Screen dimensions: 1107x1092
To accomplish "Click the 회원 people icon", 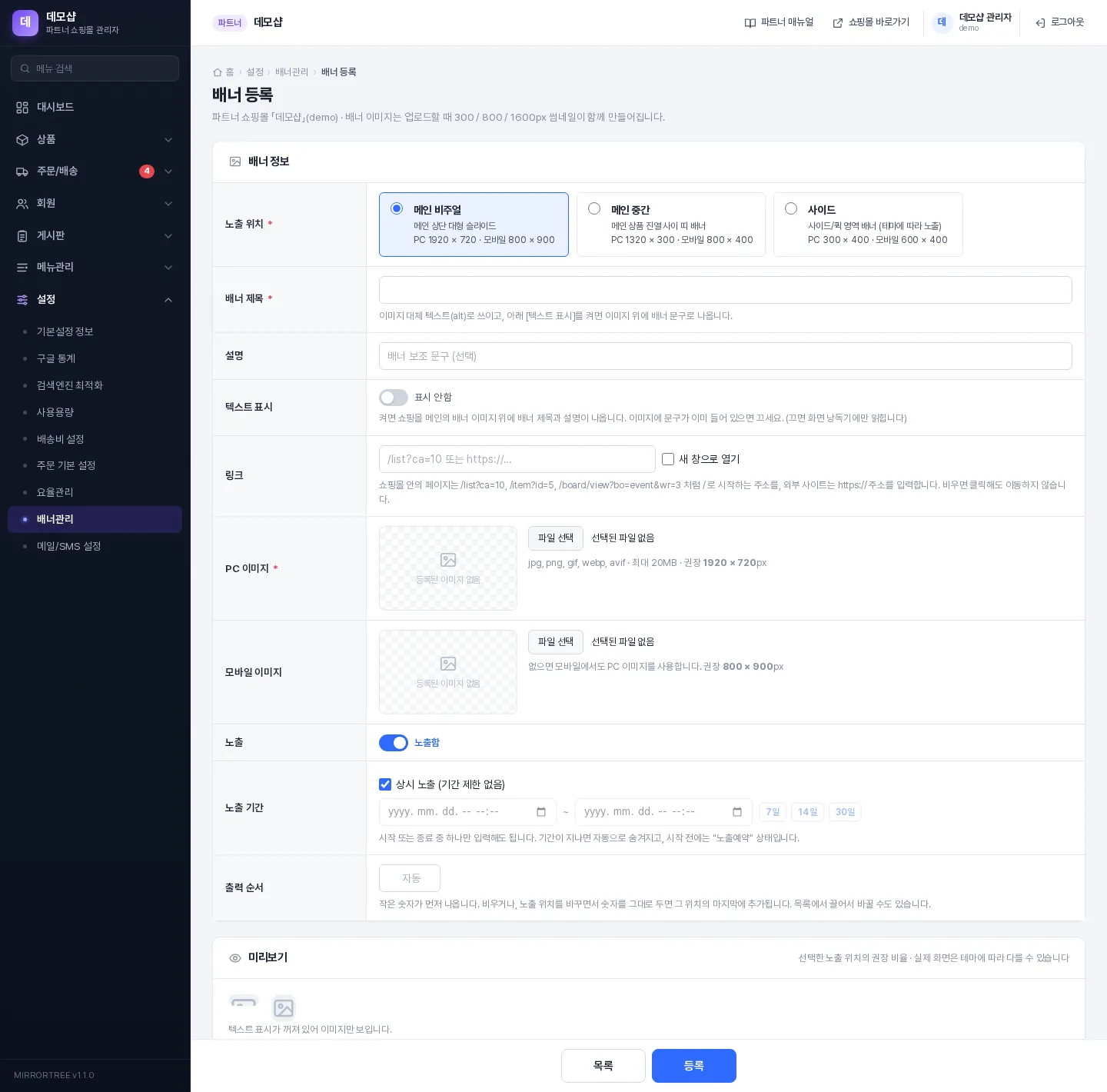I will click(x=22, y=204).
